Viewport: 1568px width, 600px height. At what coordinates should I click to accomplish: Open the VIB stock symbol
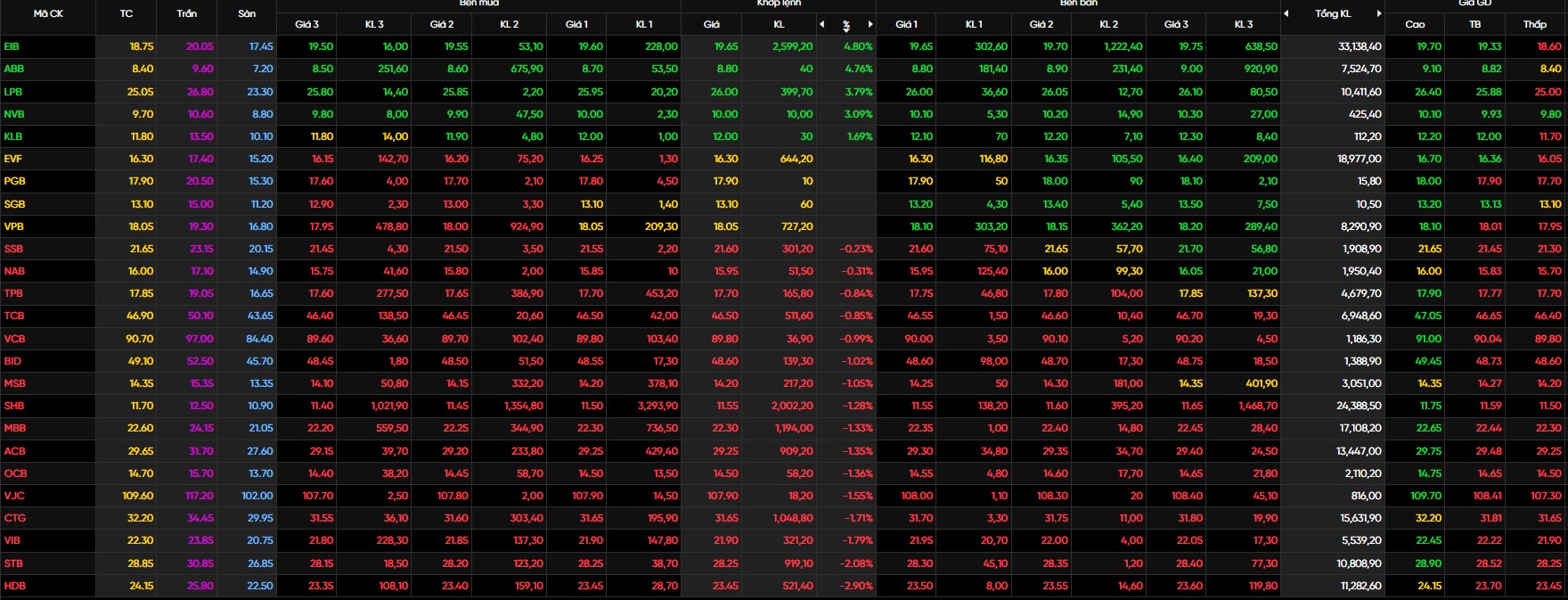click(12, 540)
